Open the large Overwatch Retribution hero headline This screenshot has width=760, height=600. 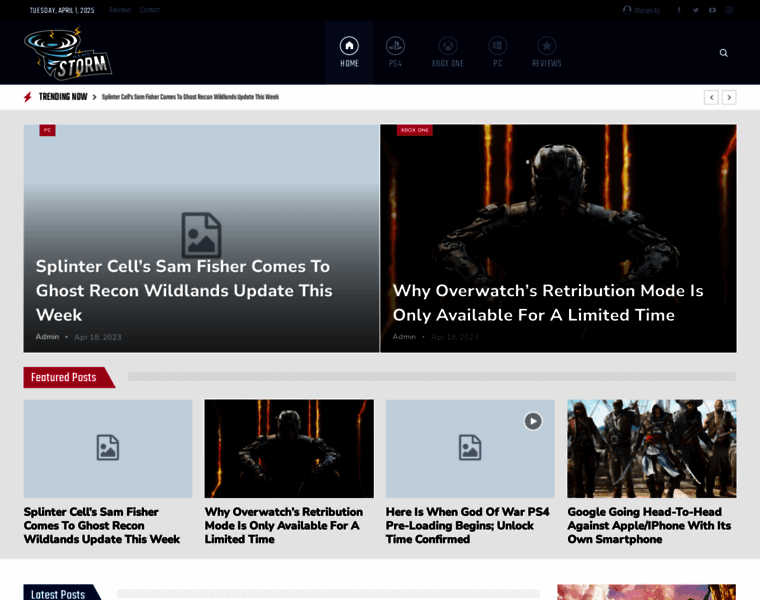pyautogui.click(x=548, y=302)
